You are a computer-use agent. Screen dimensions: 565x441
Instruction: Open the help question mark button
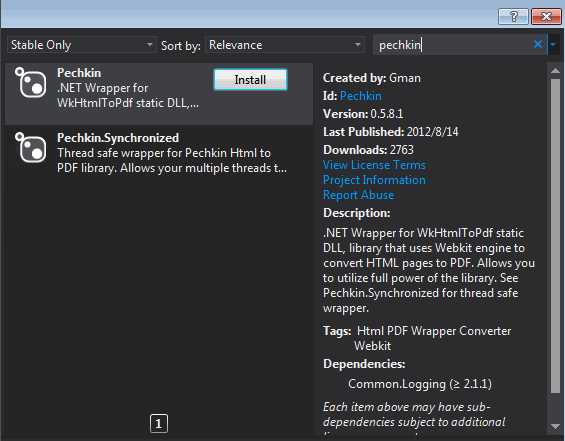(513, 16)
